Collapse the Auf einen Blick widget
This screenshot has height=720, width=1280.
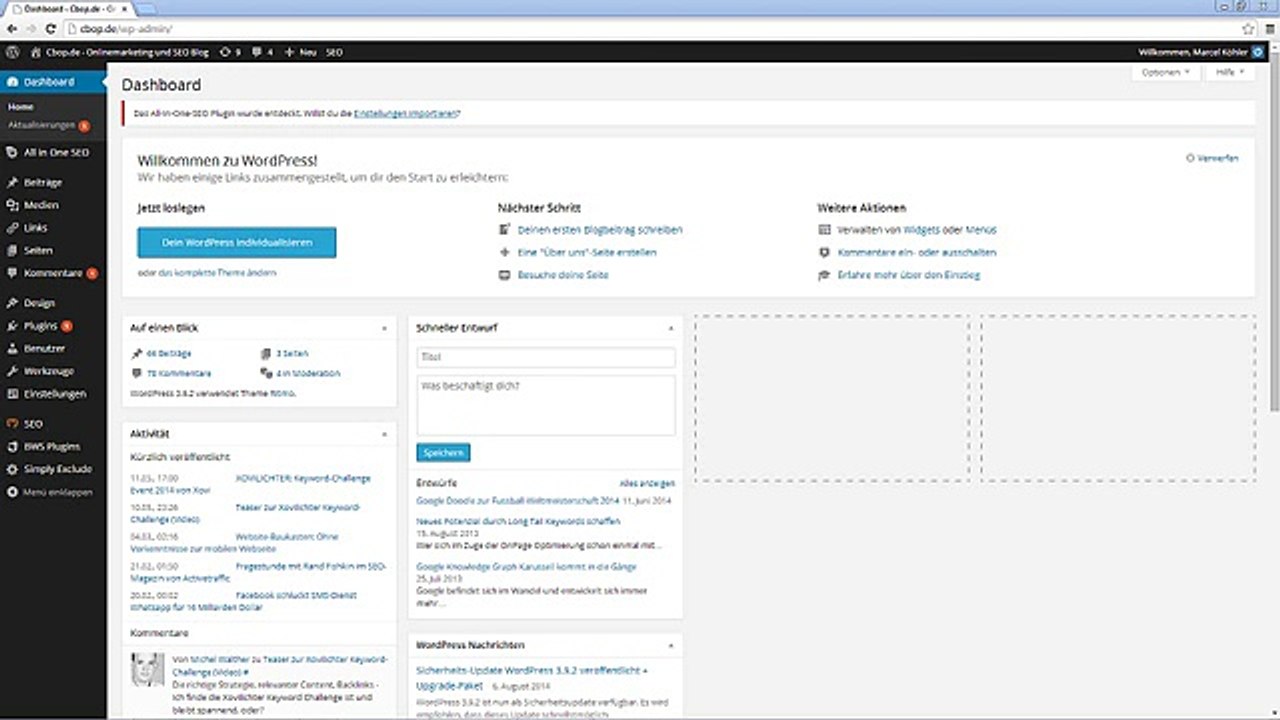click(384, 328)
